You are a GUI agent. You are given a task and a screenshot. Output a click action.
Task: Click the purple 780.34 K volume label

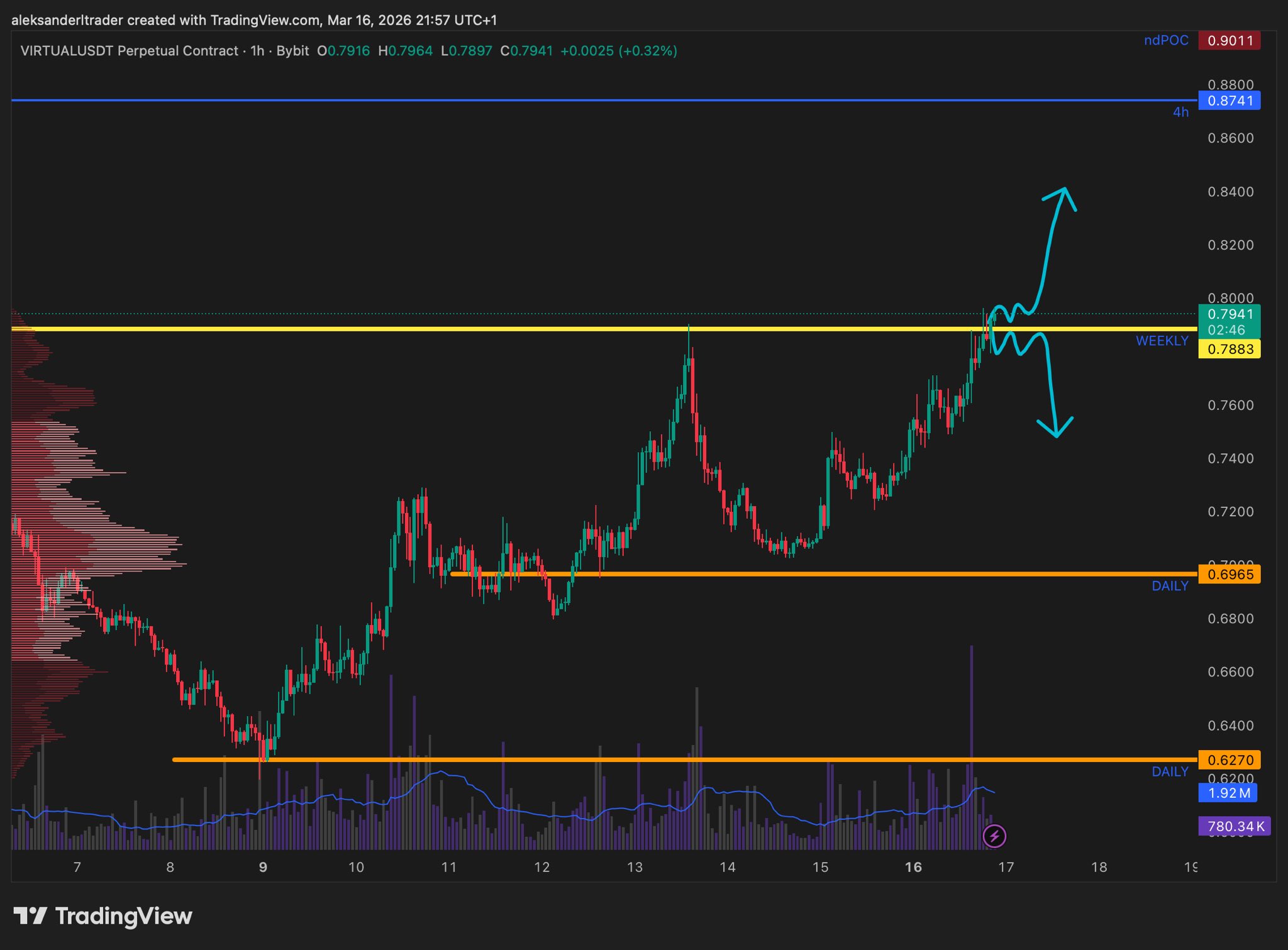pos(1235,826)
